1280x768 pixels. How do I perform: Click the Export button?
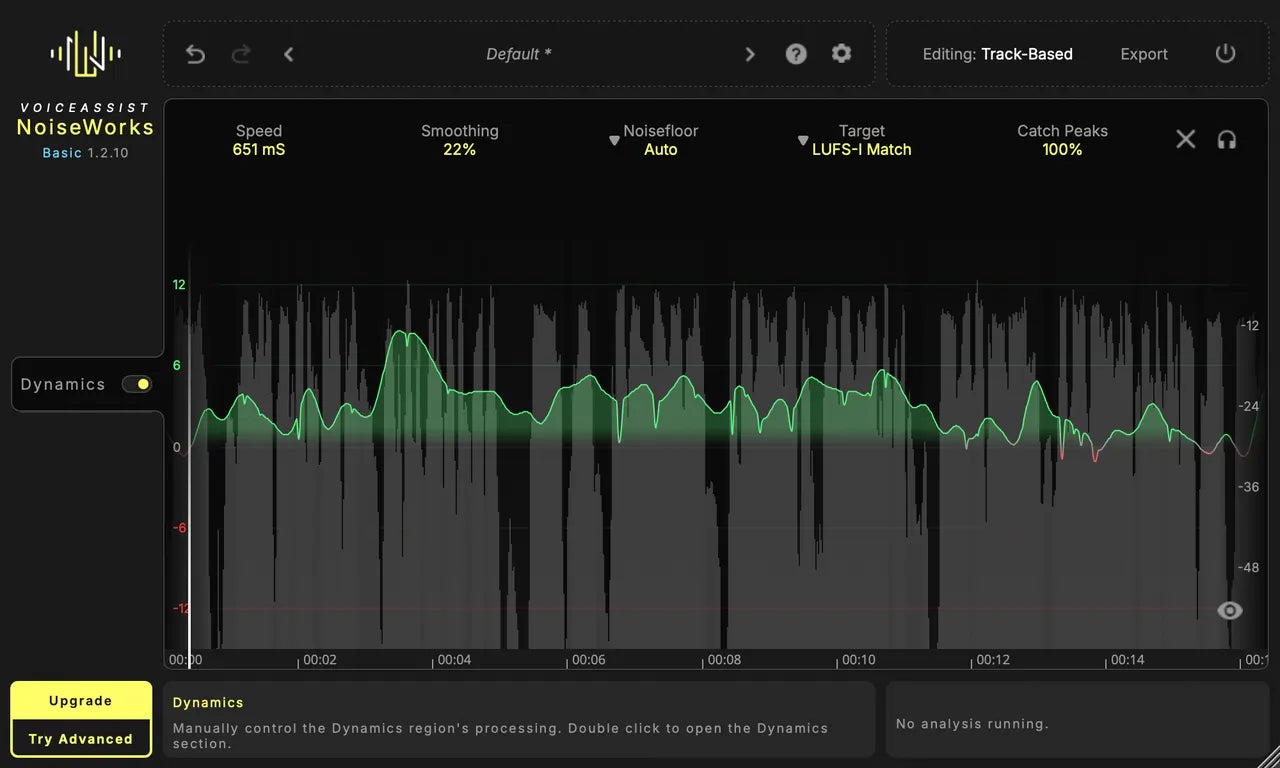coord(1144,54)
